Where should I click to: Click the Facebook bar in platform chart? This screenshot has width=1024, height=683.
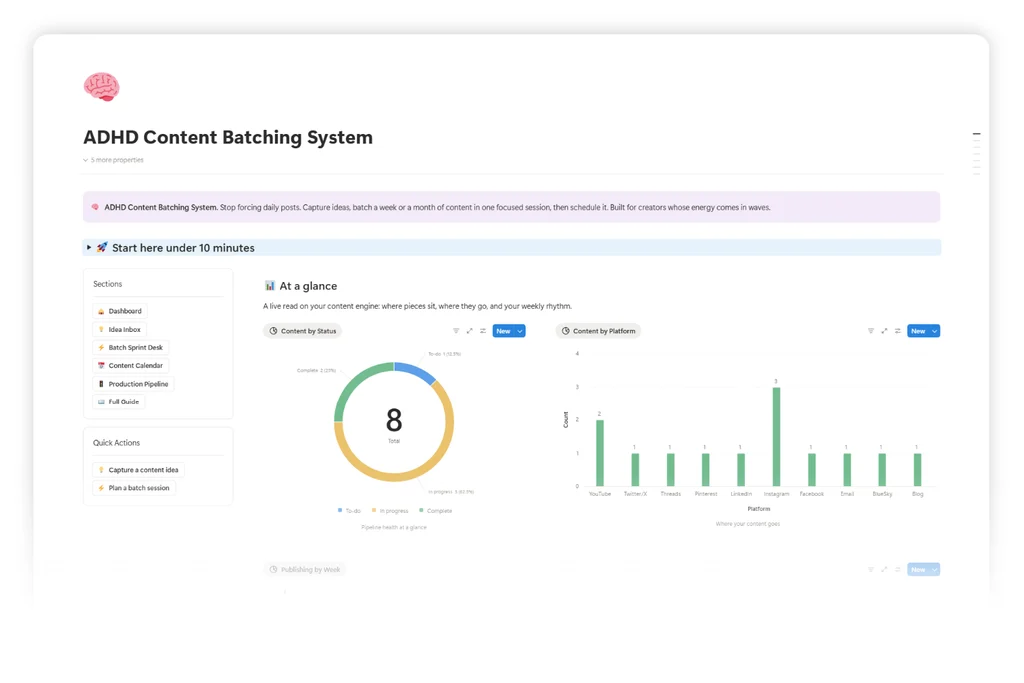coord(811,470)
